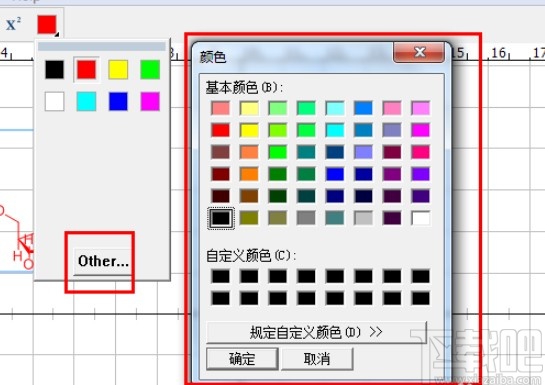Image resolution: width=545 pixels, height=385 pixels.
Task: Close the 颜色 dialog with the X button
Action: [419, 52]
